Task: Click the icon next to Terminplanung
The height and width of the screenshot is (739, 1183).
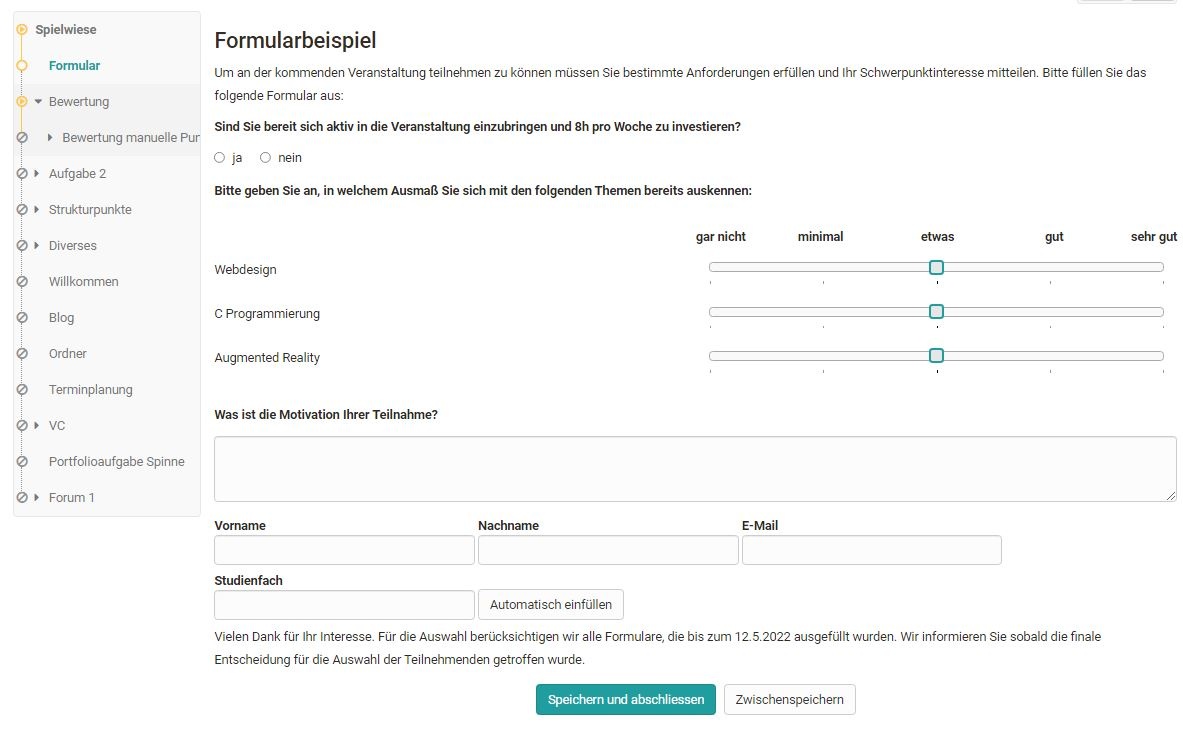Action: (x=24, y=389)
